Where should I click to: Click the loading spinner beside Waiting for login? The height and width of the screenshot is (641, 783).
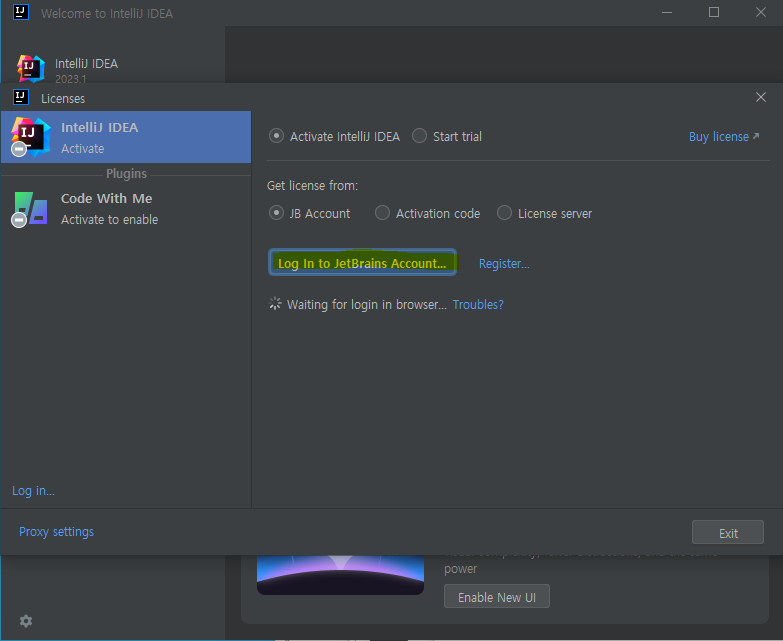[275, 304]
